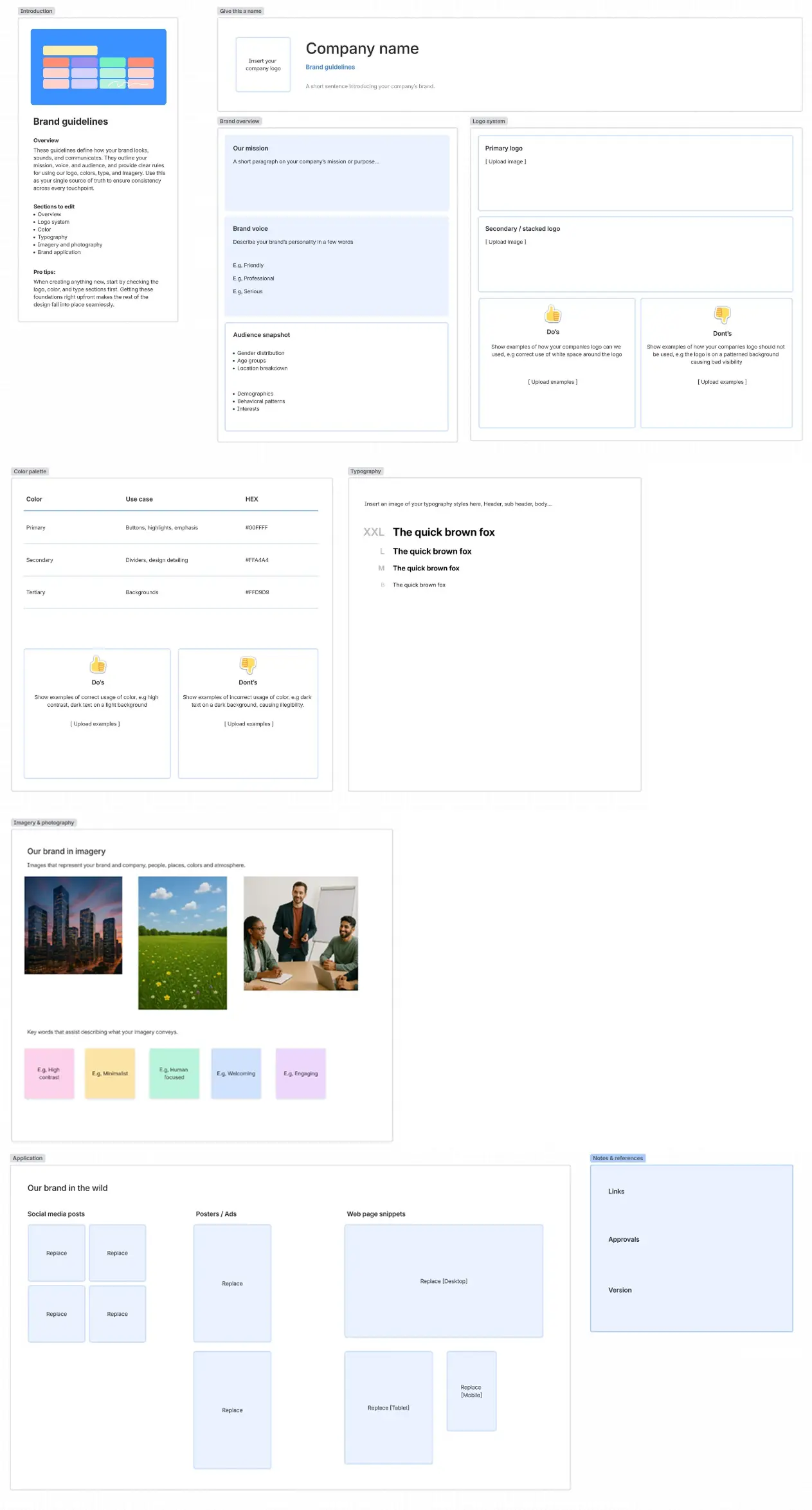Click the 'E.g. Serious' text

click(248, 291)
